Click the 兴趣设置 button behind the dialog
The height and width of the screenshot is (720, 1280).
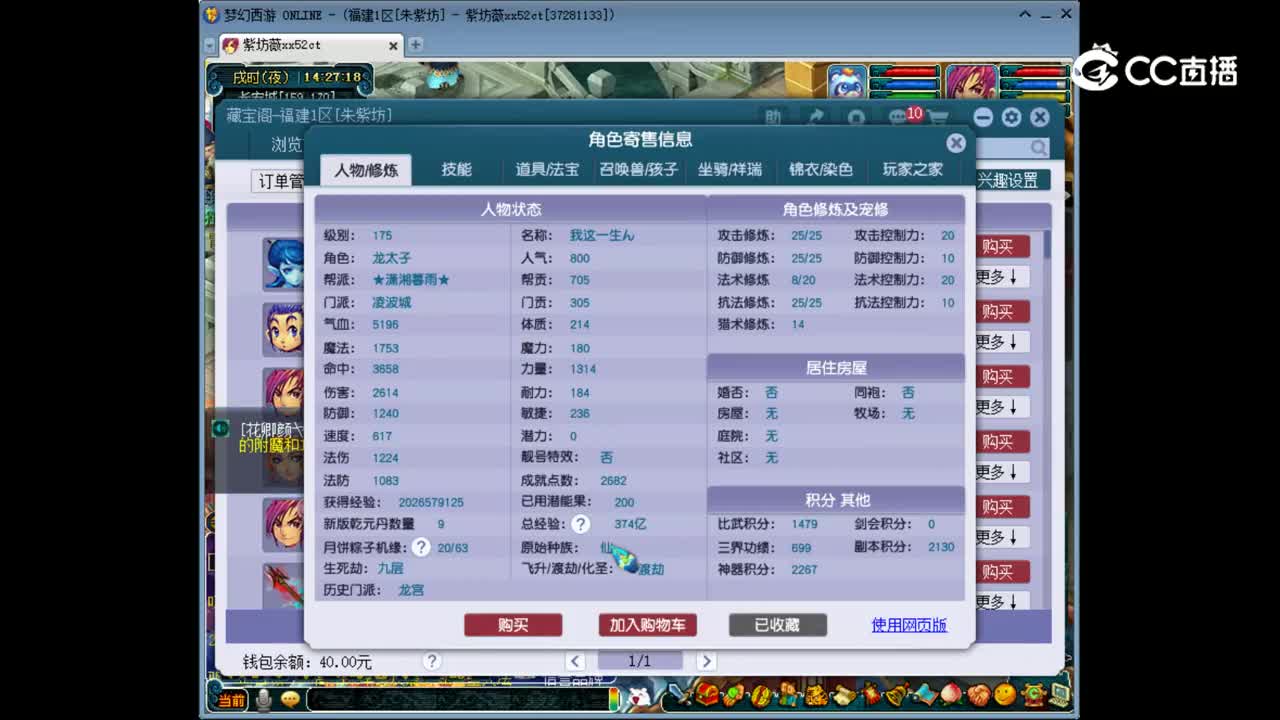(x=1011, y=181)
